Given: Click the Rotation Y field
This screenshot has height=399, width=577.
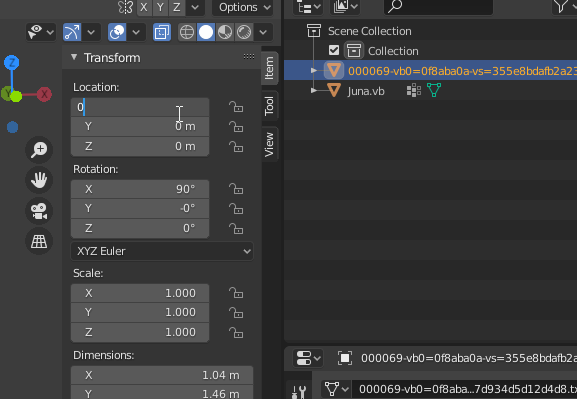Looking at the screenshot, I should pos(140,209).
